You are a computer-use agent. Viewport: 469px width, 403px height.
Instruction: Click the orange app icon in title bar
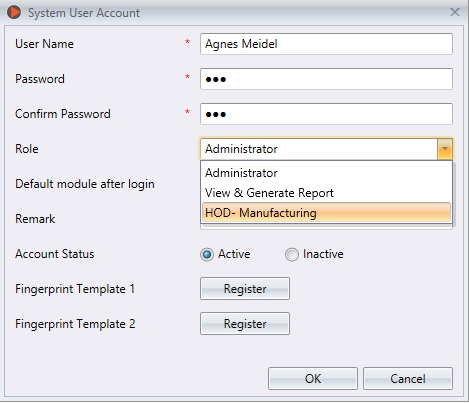pos(14,12)
